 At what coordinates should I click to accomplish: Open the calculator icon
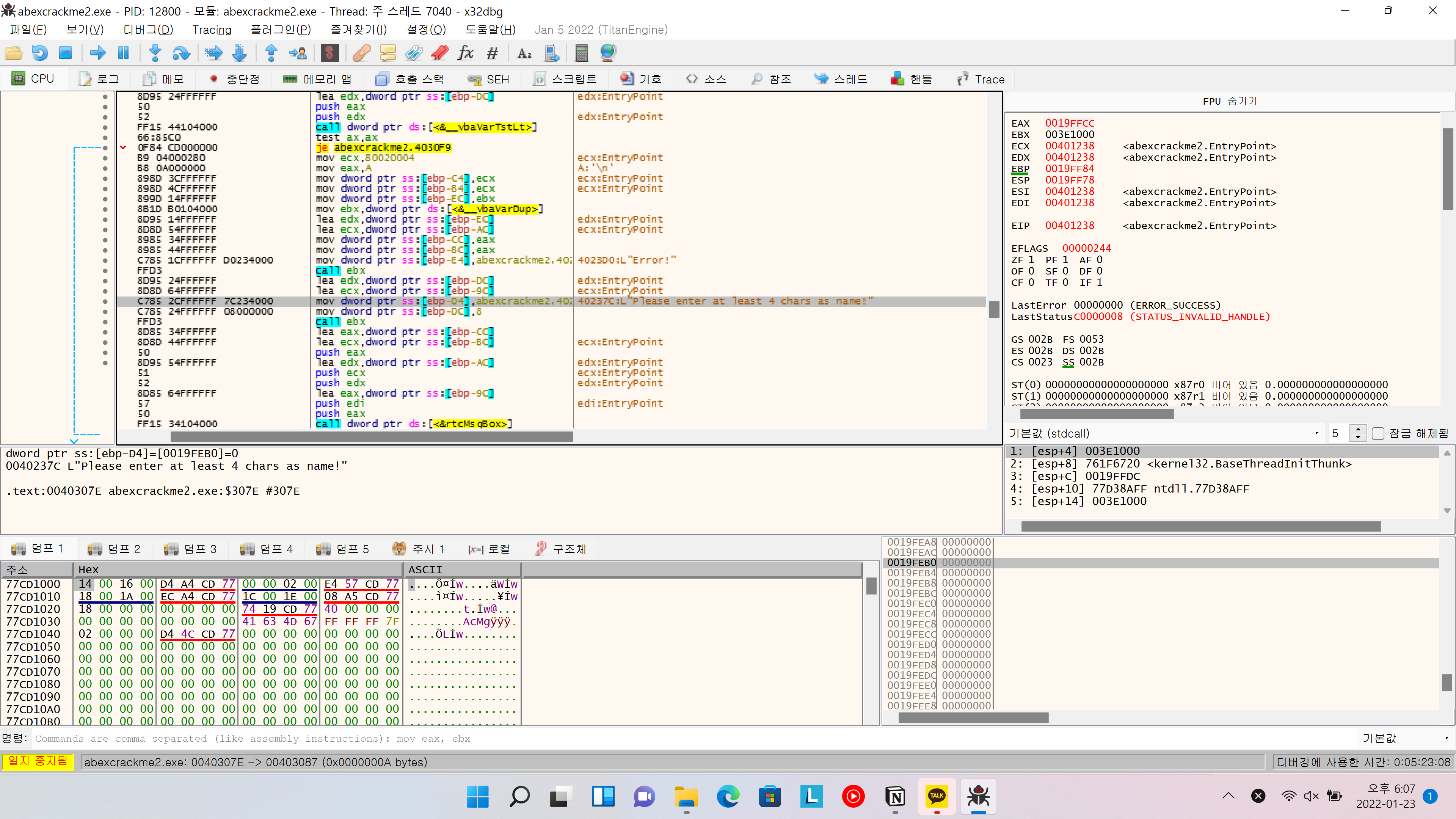click(x=582, y=53)
